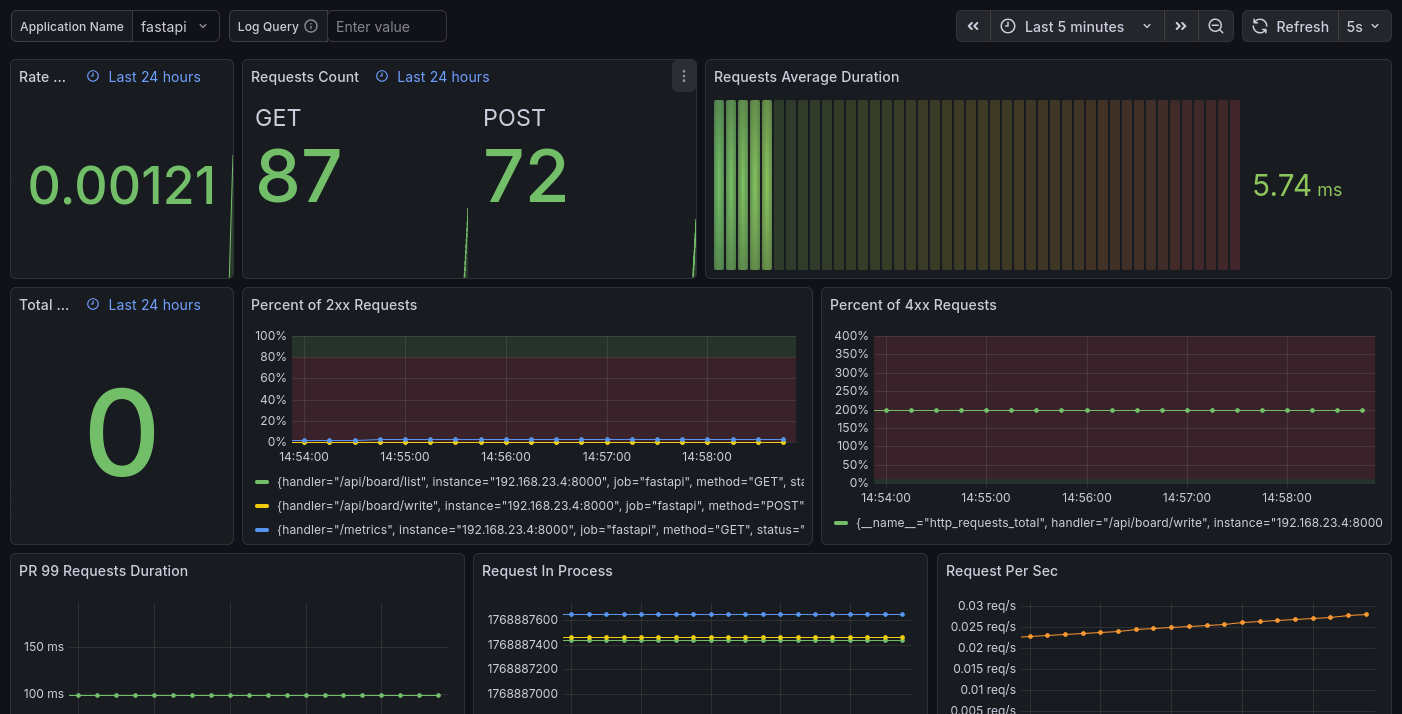Image resolution: width=1402 pixels, height=714 pixels.
Task: Click the blue color swatch for /metrics
Action: (x=263, y=530)
